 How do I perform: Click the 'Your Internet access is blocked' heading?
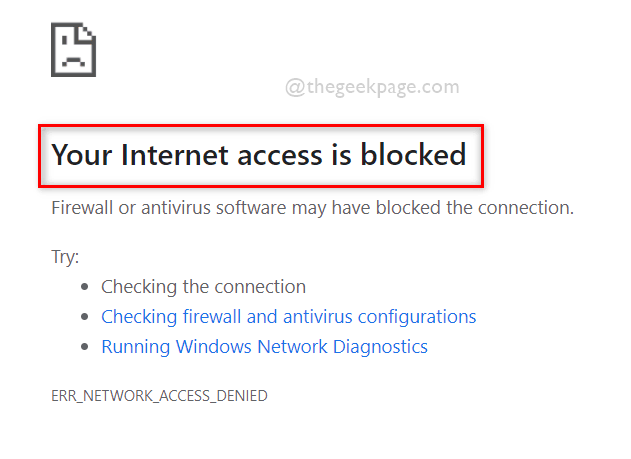[x=258, y=155]
